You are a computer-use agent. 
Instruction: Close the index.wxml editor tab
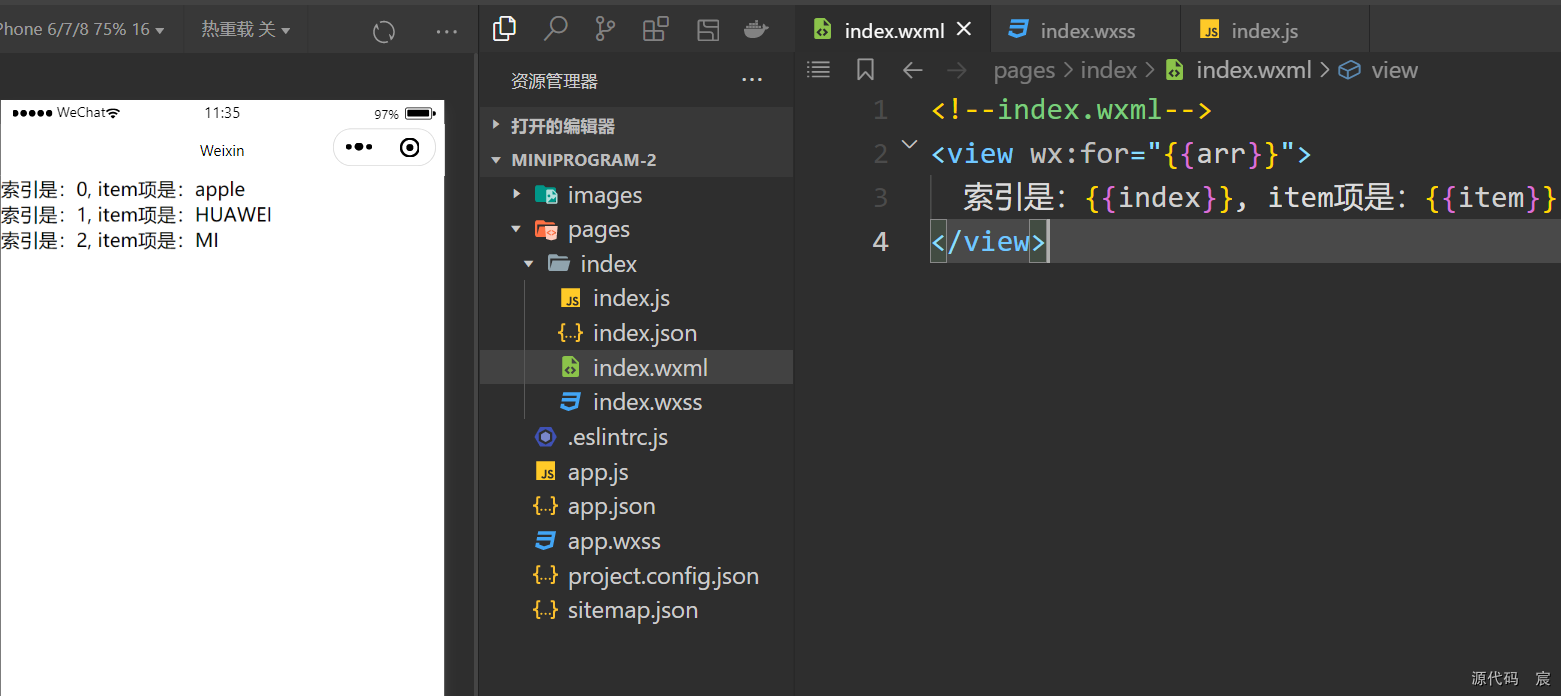964,30
